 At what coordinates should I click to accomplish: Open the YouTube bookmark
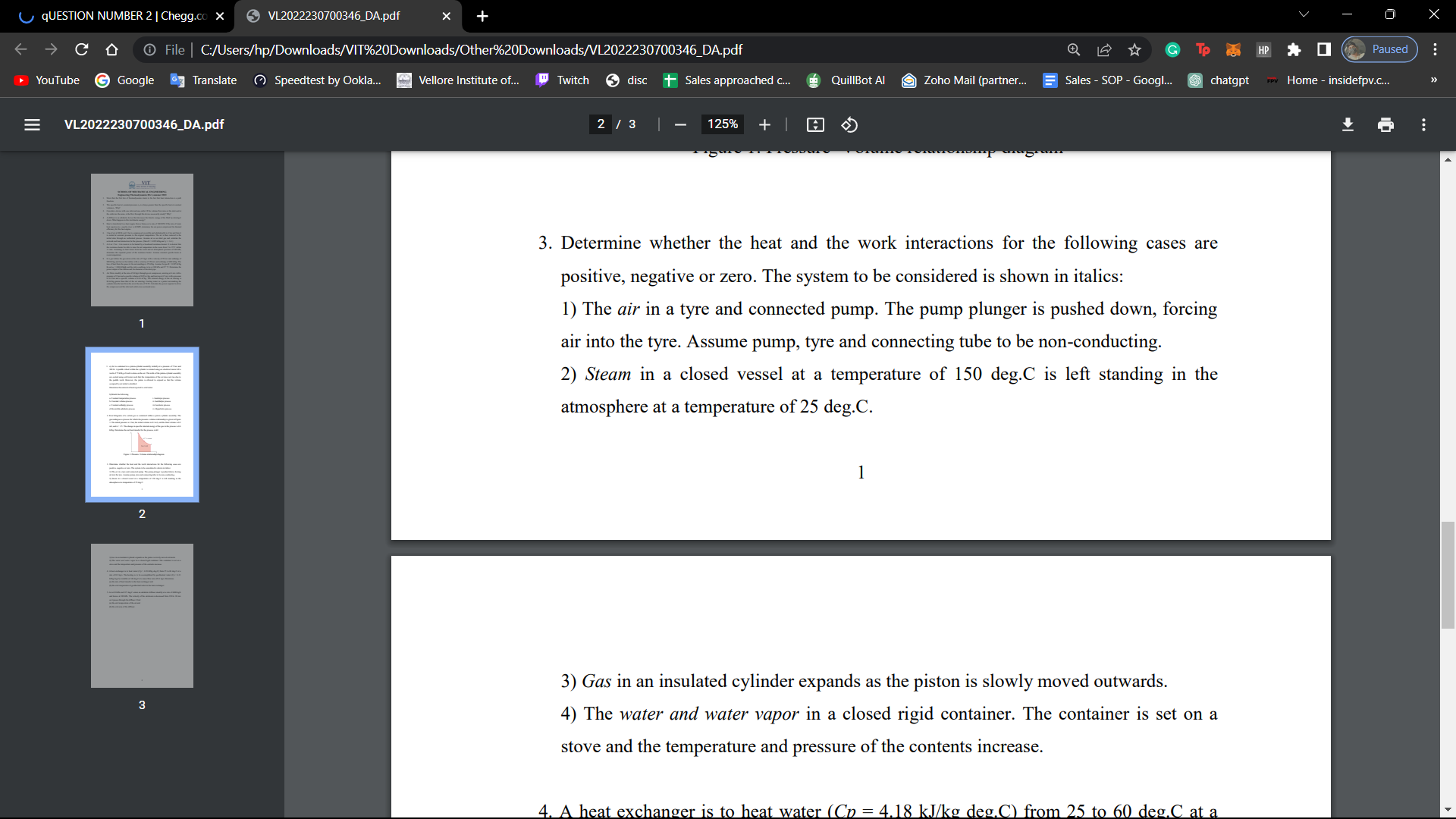click(x=47, y=80)
